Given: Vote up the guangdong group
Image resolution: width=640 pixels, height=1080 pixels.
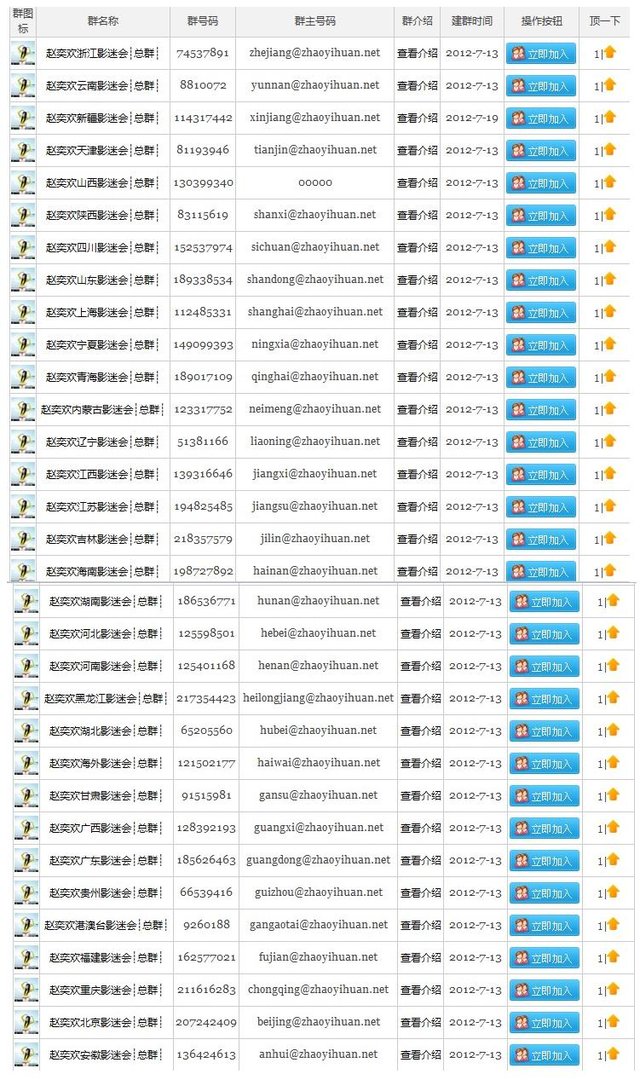Looking at the screenshot, I should [x=613, y=860].
